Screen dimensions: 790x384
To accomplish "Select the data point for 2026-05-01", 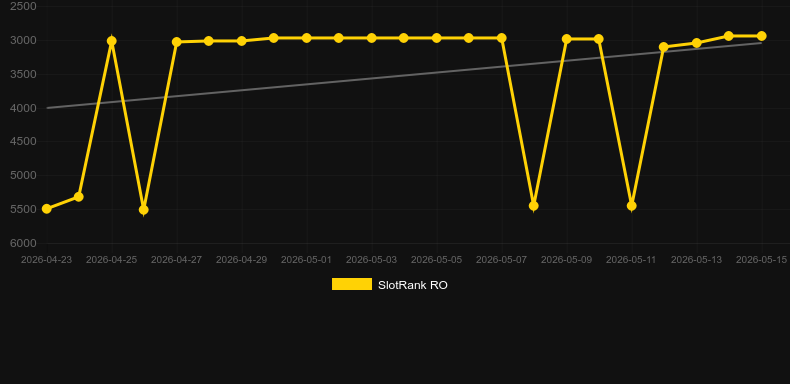I will click(306, 38).
